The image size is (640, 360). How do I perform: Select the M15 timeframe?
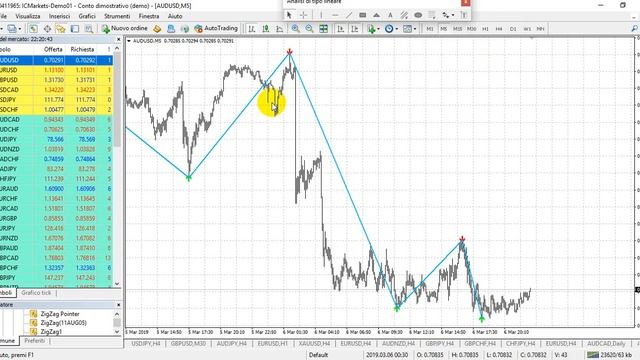[x=457, y=29]
